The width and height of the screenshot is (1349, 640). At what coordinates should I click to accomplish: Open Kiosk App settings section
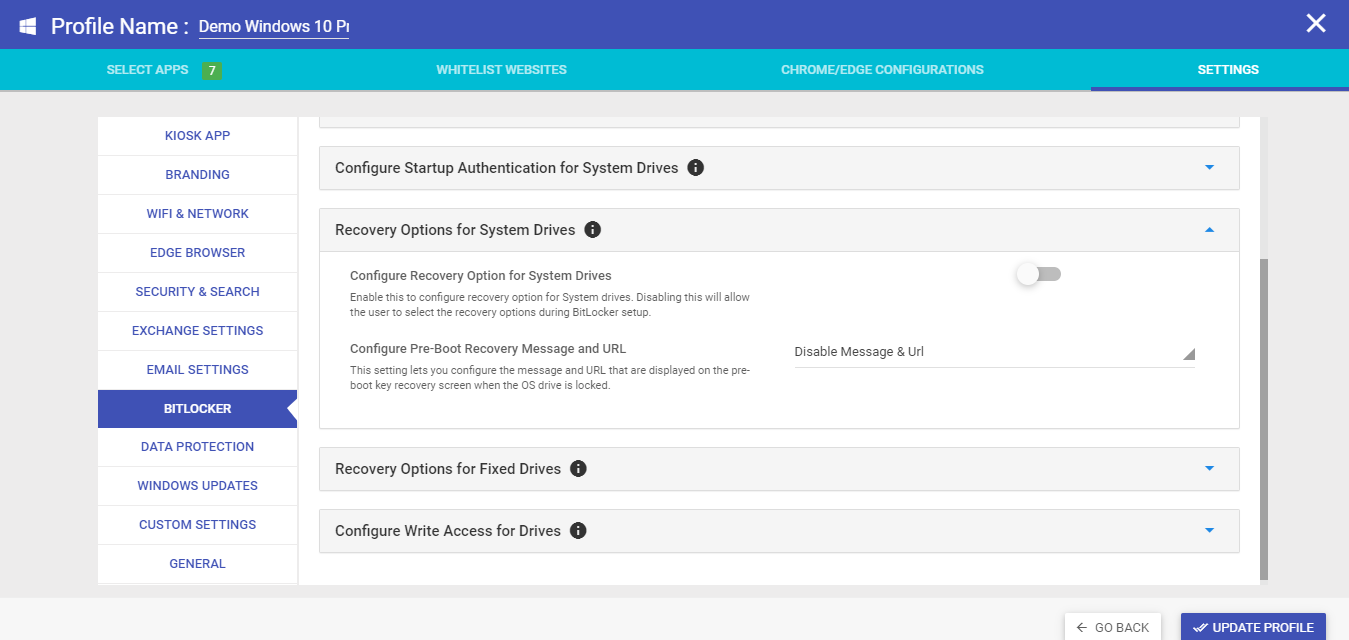click(198, 136)
